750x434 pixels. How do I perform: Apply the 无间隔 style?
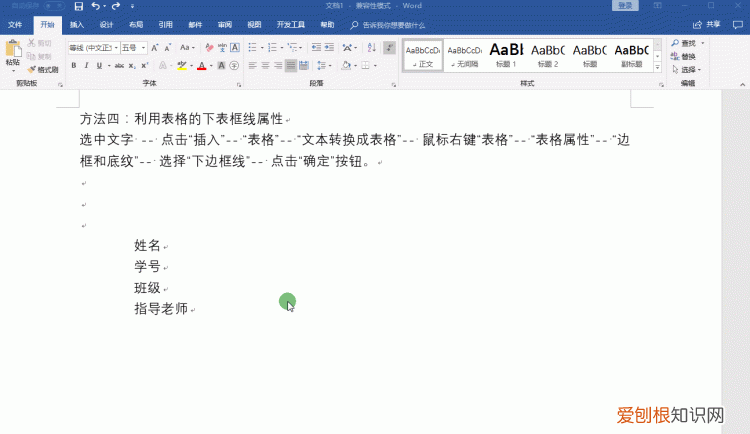click(464, 55)
